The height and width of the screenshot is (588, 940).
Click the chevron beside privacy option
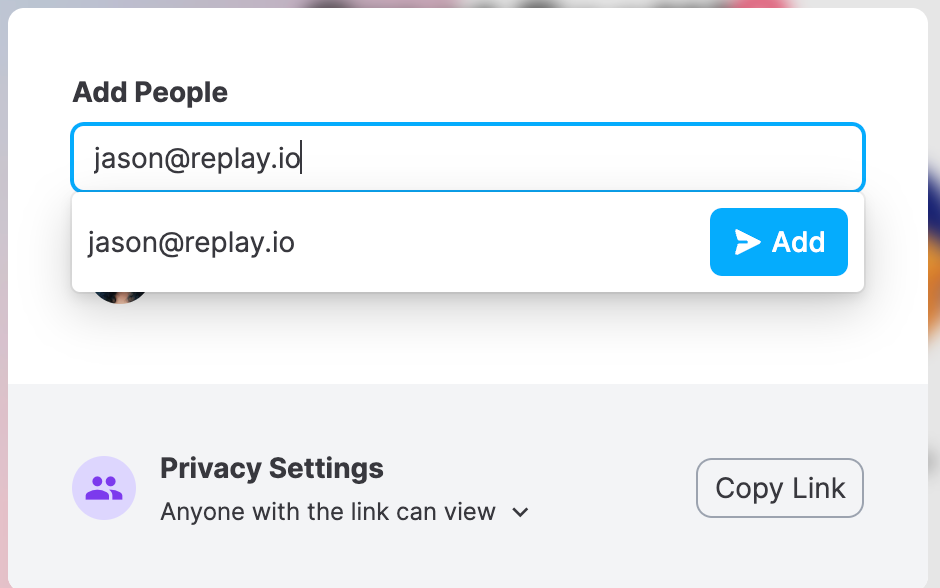click(x=520, y=512)
